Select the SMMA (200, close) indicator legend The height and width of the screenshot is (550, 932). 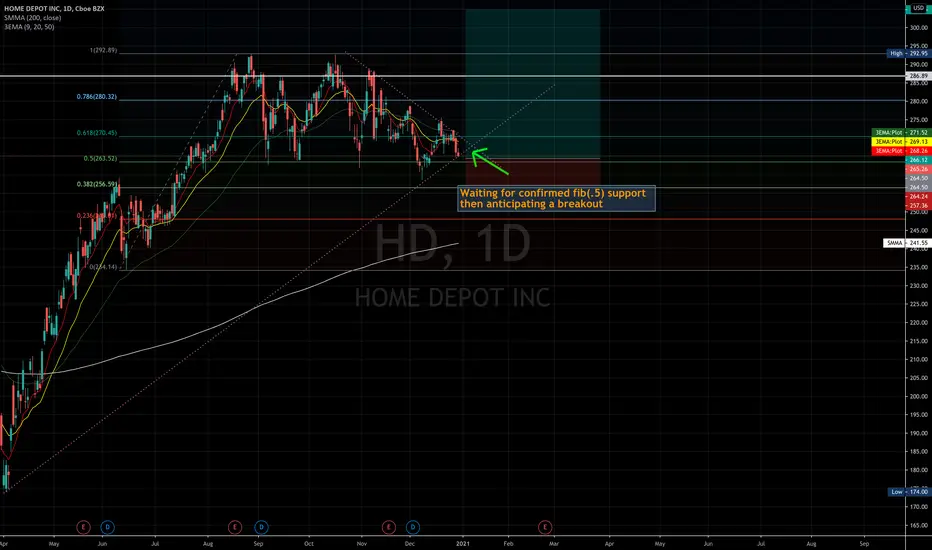pyautogui.click(x=32, y=18)
